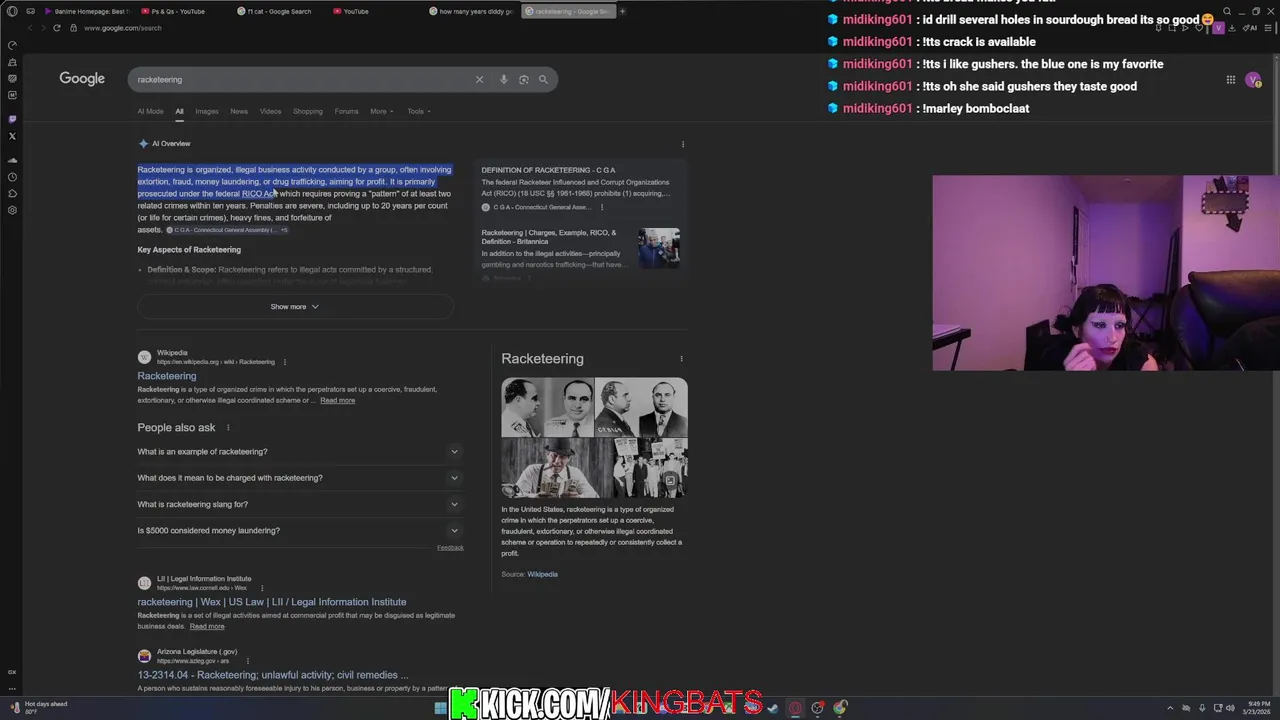Open AI Overview options menu
The image size is (1280, 720).
pos(683,144)
